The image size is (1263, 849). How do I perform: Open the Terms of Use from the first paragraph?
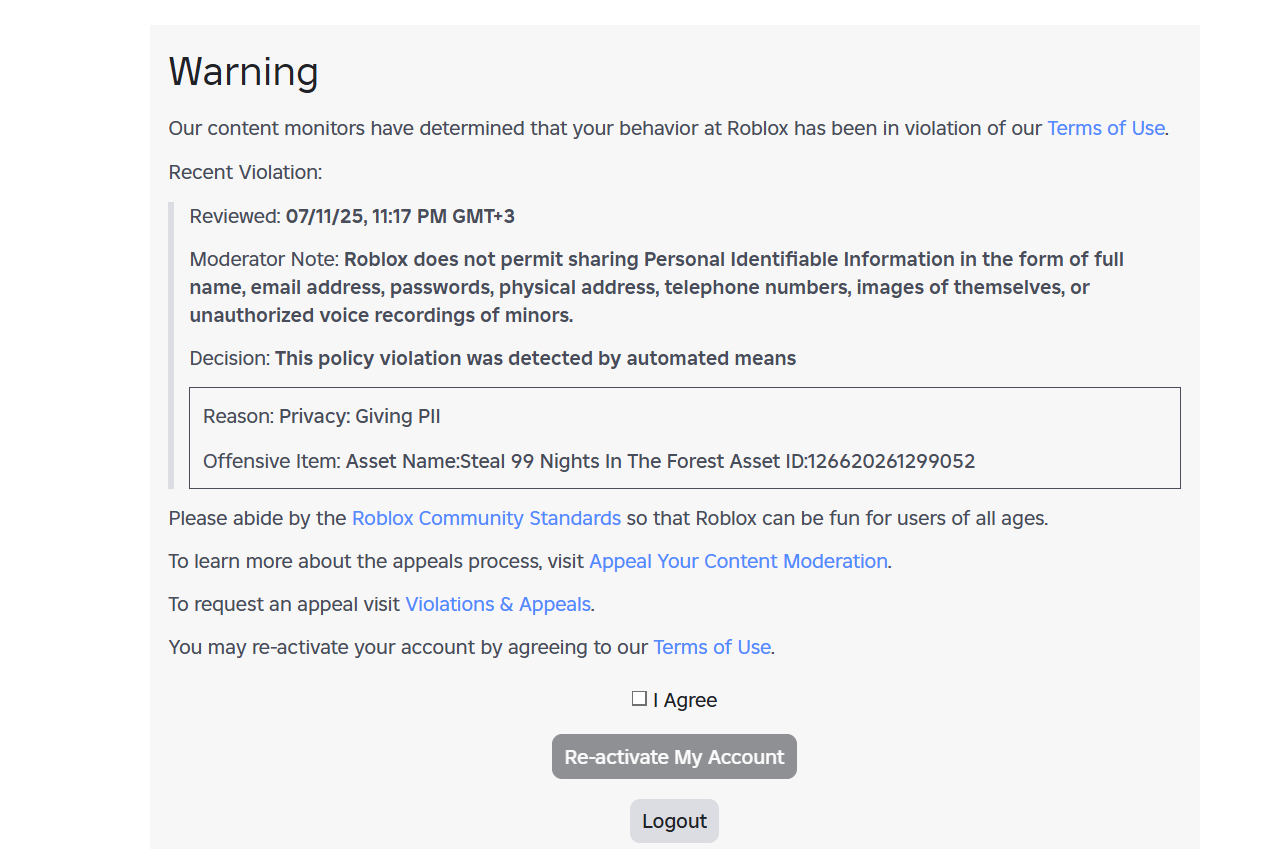click(1105, 128)
